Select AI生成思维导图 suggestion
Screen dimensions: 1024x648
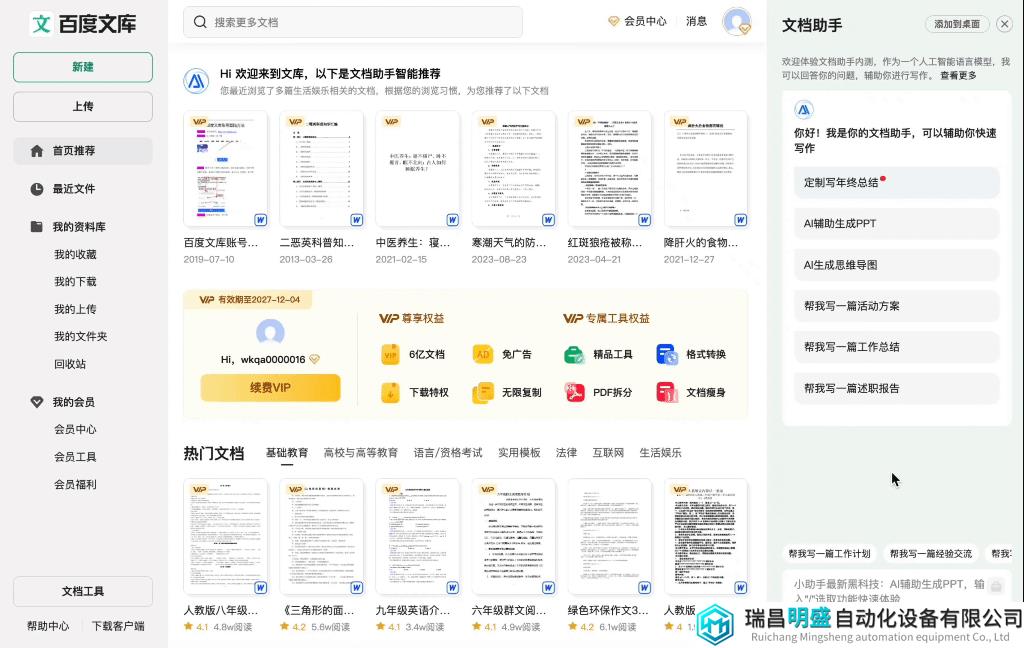pos(897,265)
